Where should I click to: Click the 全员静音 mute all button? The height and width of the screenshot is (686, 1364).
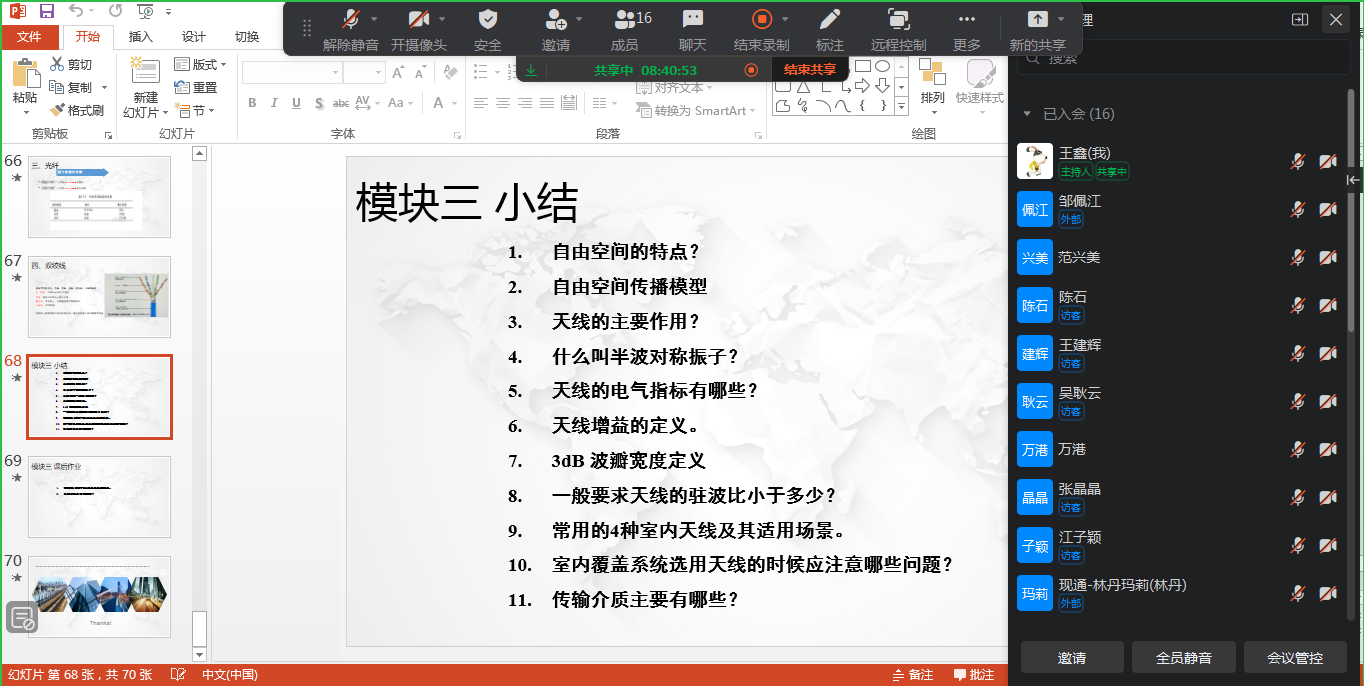click(x=1184, y=658)
